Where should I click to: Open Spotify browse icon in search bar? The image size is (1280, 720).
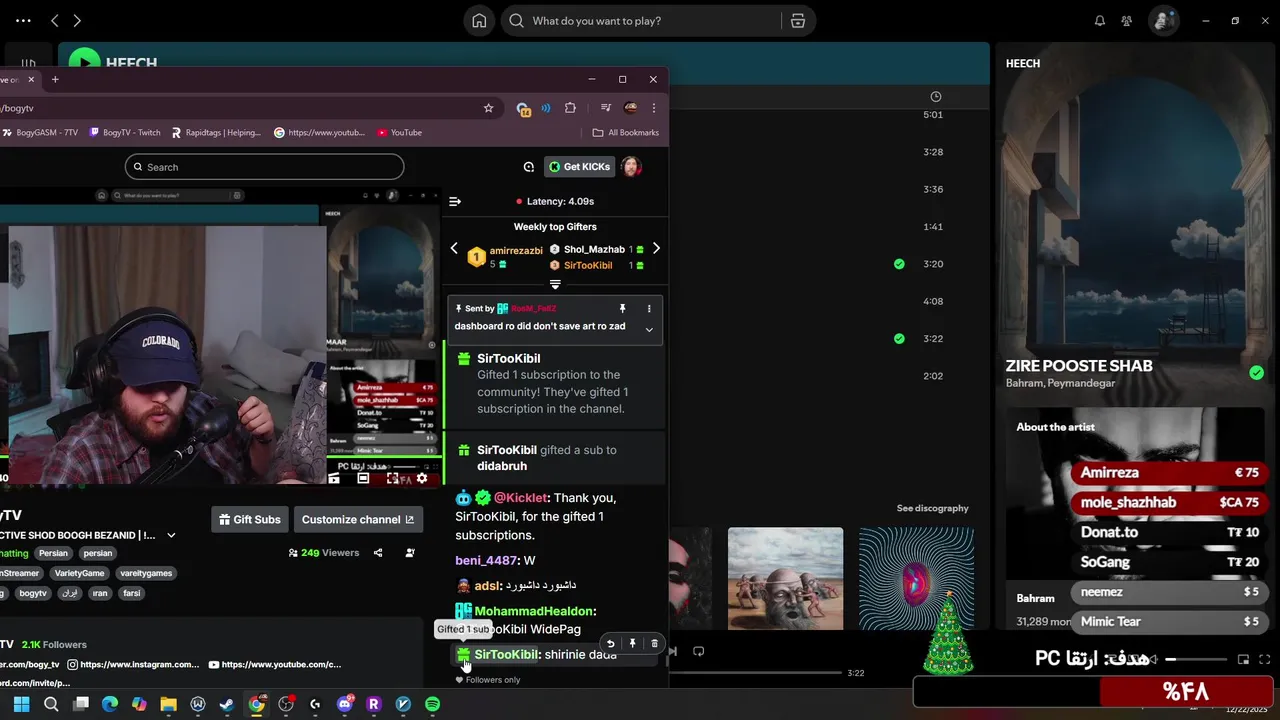pos(797,21)
